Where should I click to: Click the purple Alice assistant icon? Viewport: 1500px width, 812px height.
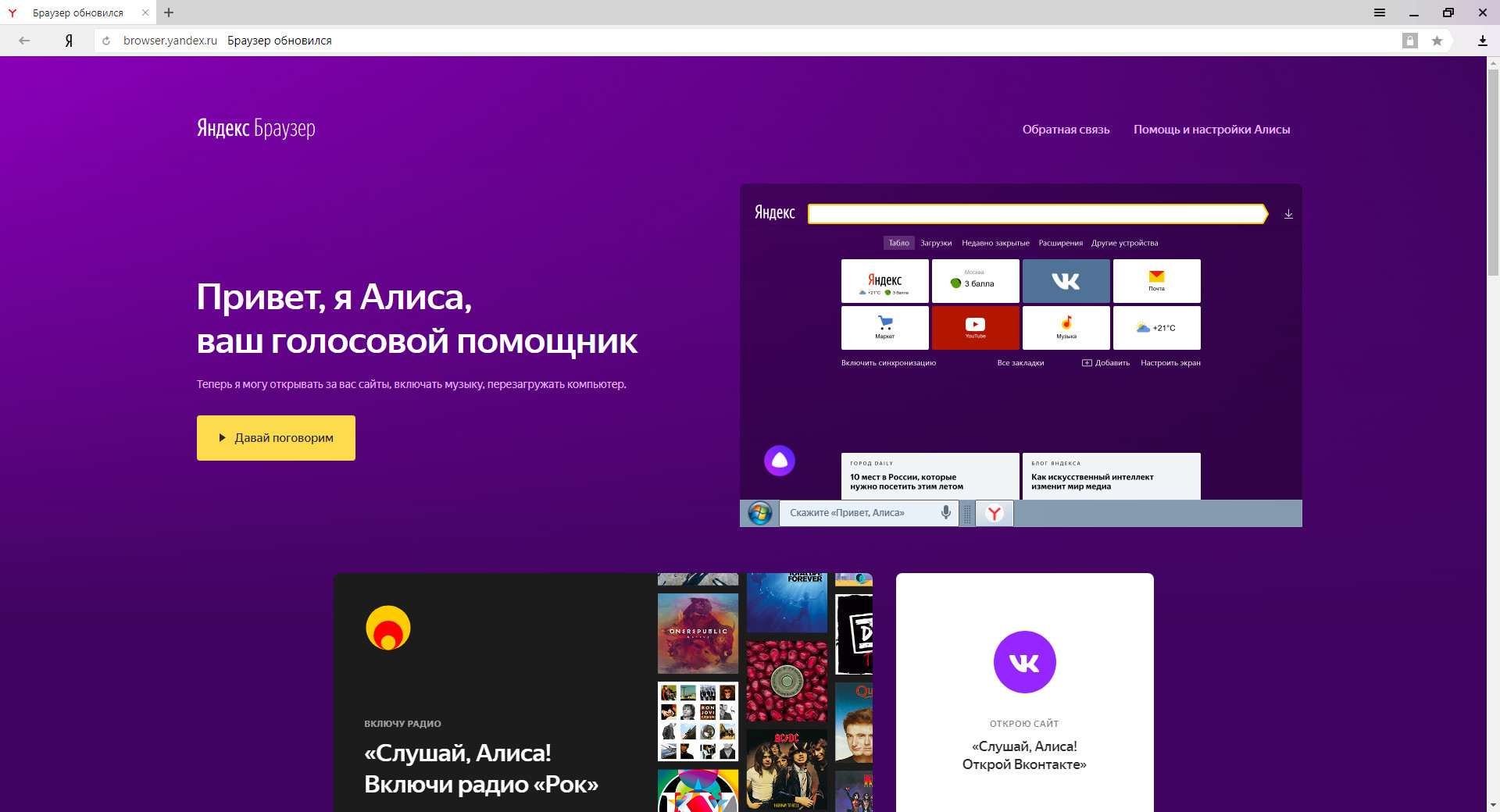[780, 461]
